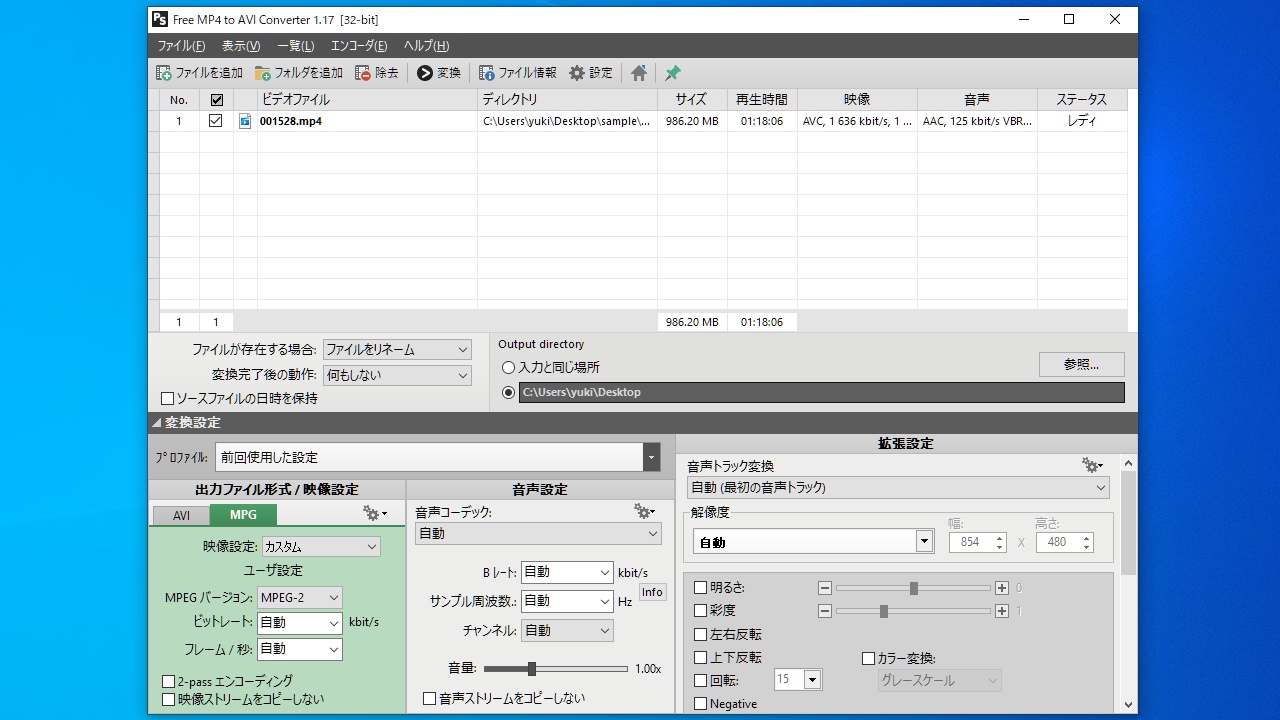Click the Info button near sample frequency

point(652,592)
